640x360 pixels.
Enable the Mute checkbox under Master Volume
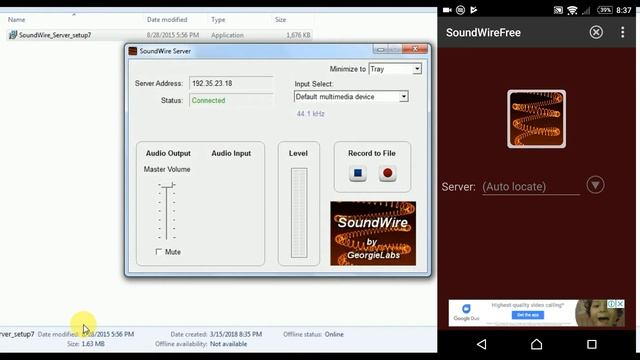coord(159,252)
